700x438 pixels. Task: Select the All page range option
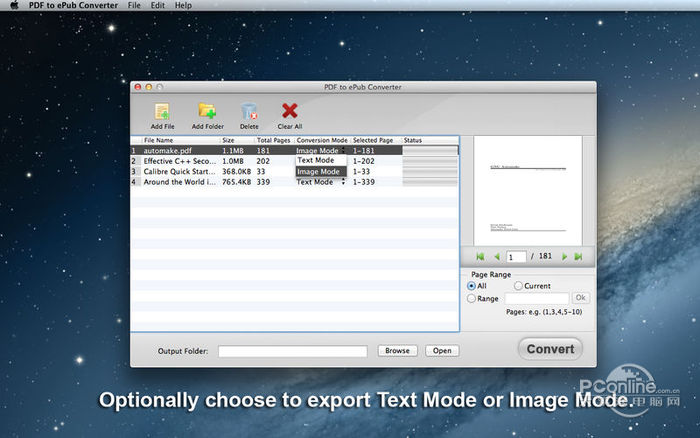coord(471,286)
